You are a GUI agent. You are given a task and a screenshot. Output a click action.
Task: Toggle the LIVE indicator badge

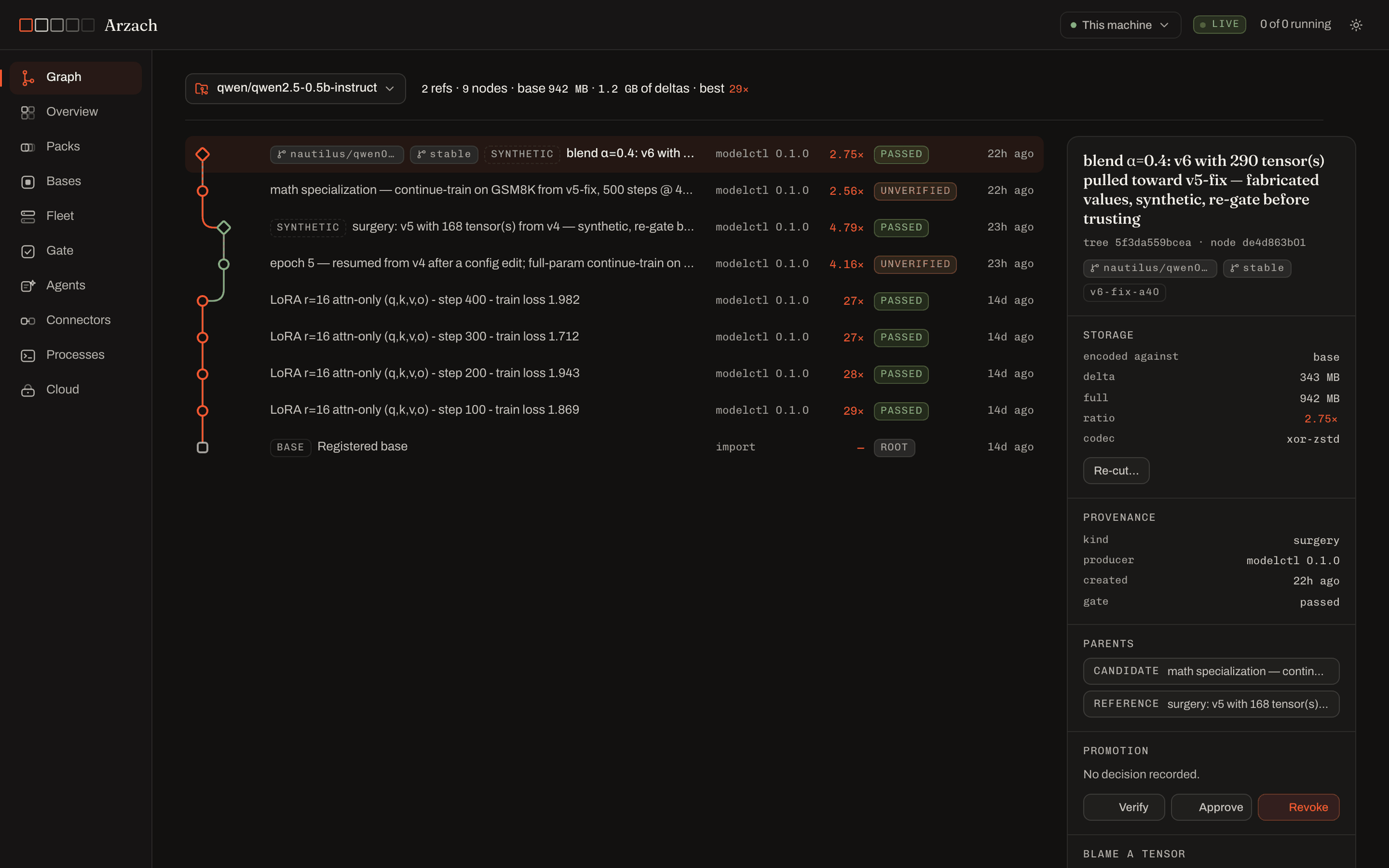pos(1219,24)
